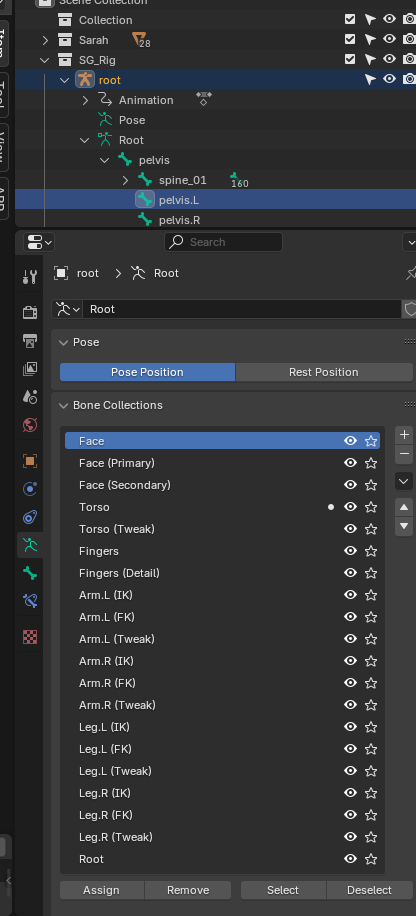Uncheck Collection exclude checkbox
416x916 pixels.
[x=350, y=19]
